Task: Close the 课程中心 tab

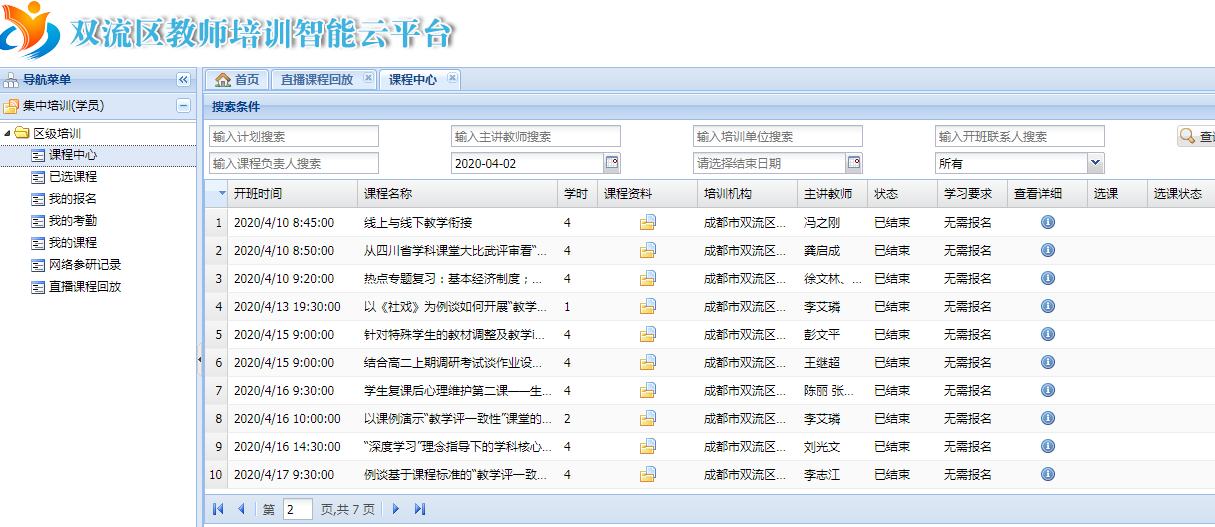Action: pos(452,79)
